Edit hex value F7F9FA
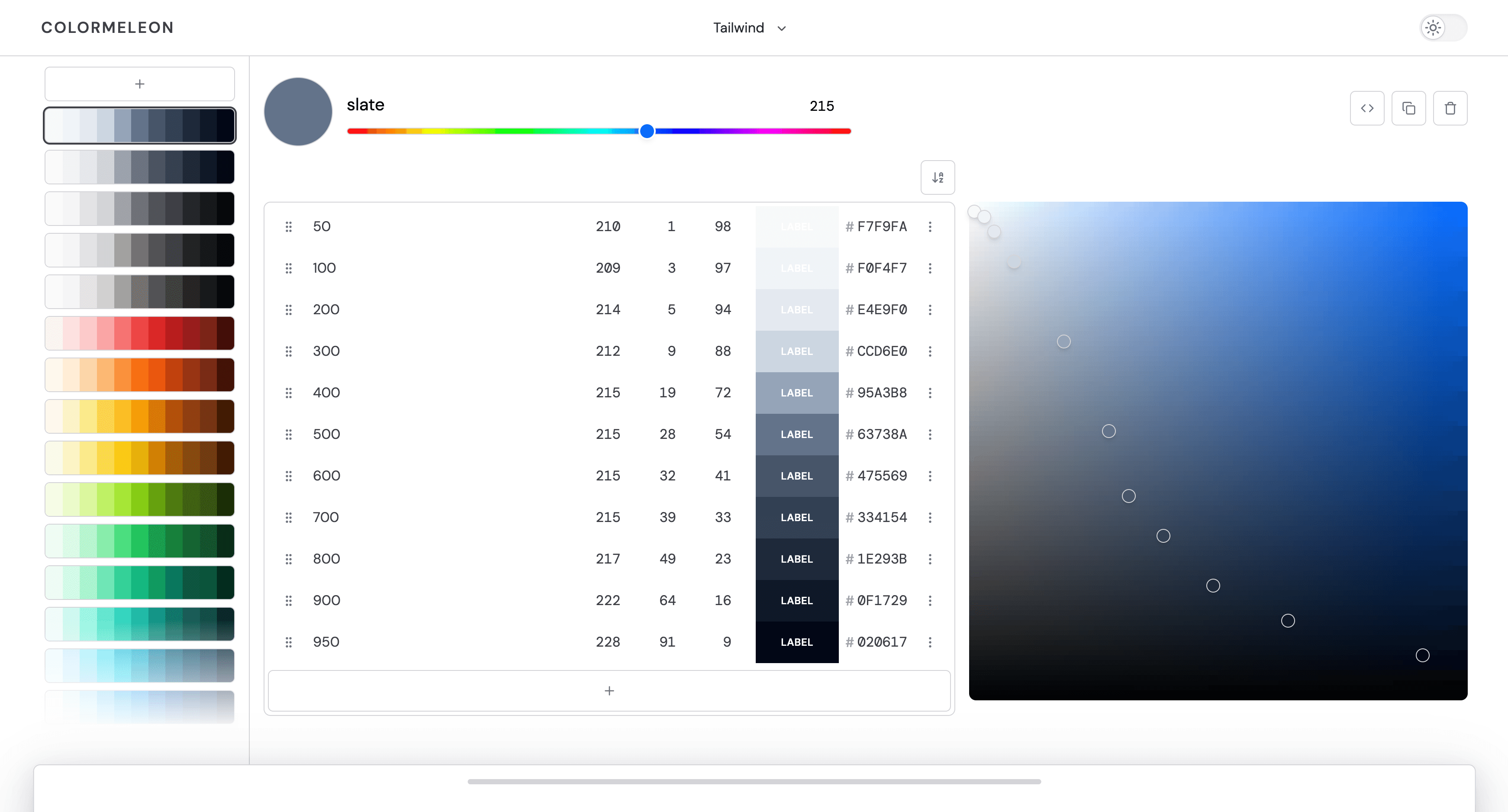The image size is (1508, 812). tap(882, 226)
